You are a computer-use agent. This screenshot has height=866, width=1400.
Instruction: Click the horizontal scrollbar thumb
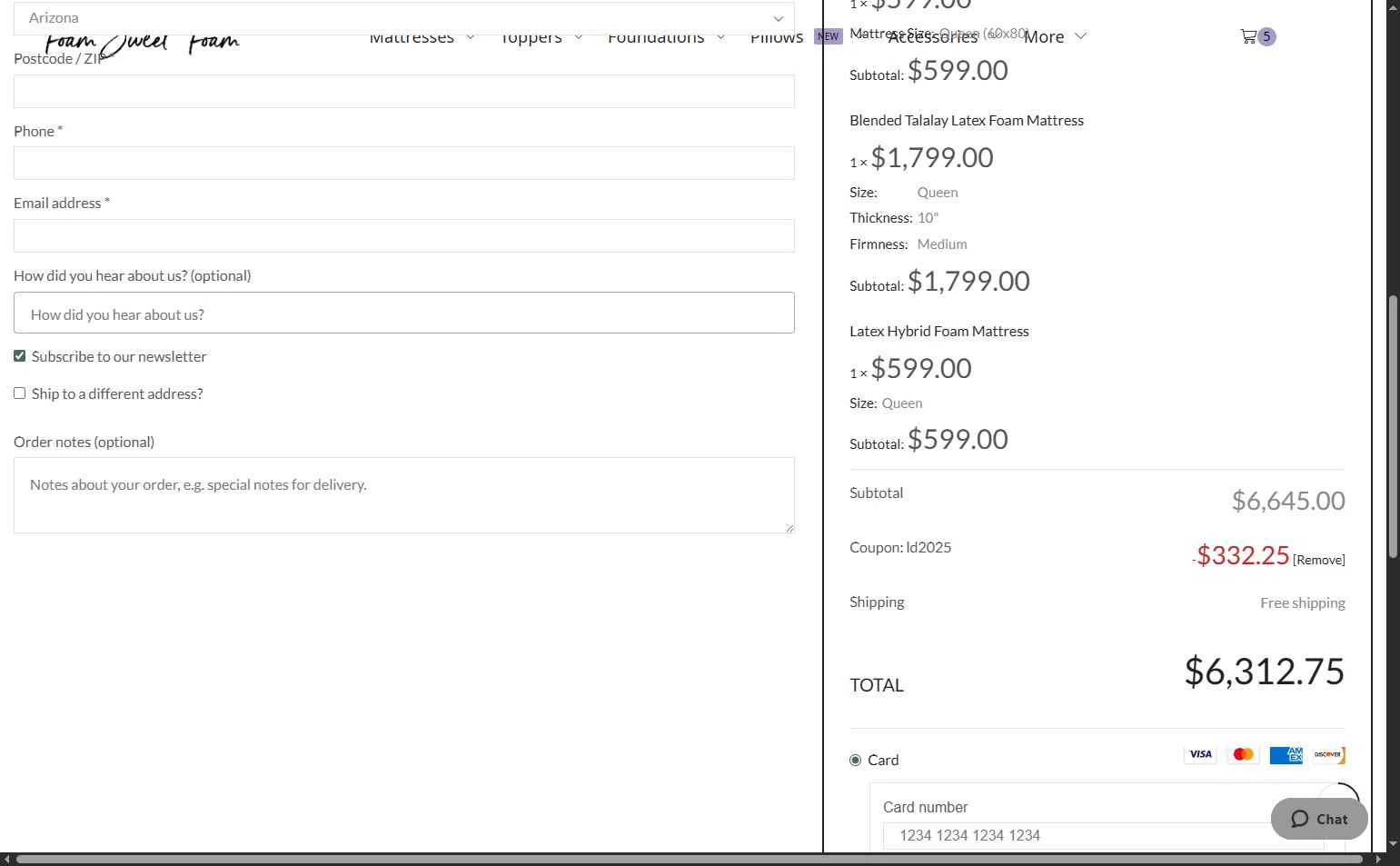[x=689, y=859]
